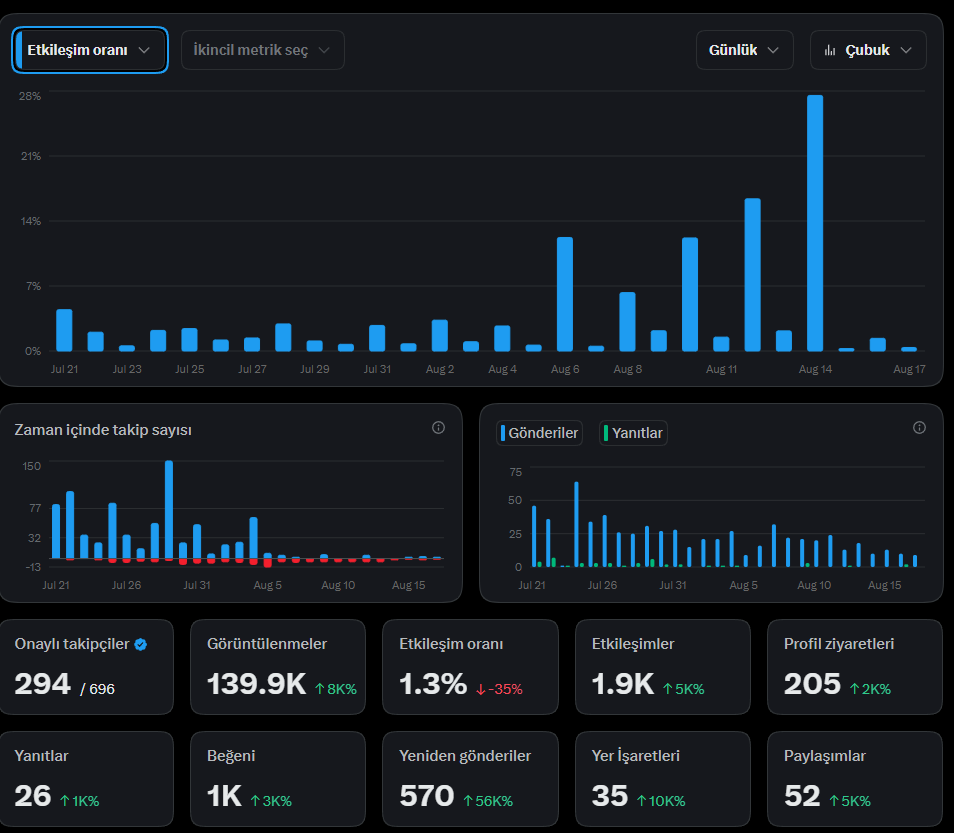Toggle the Yanıtlar series in chart legend
954x833 pixels.
633,433
